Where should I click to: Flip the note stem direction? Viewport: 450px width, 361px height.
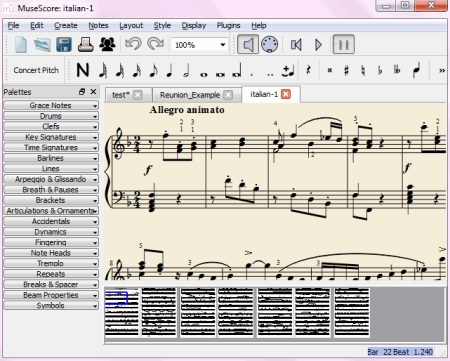pos(416,70)
